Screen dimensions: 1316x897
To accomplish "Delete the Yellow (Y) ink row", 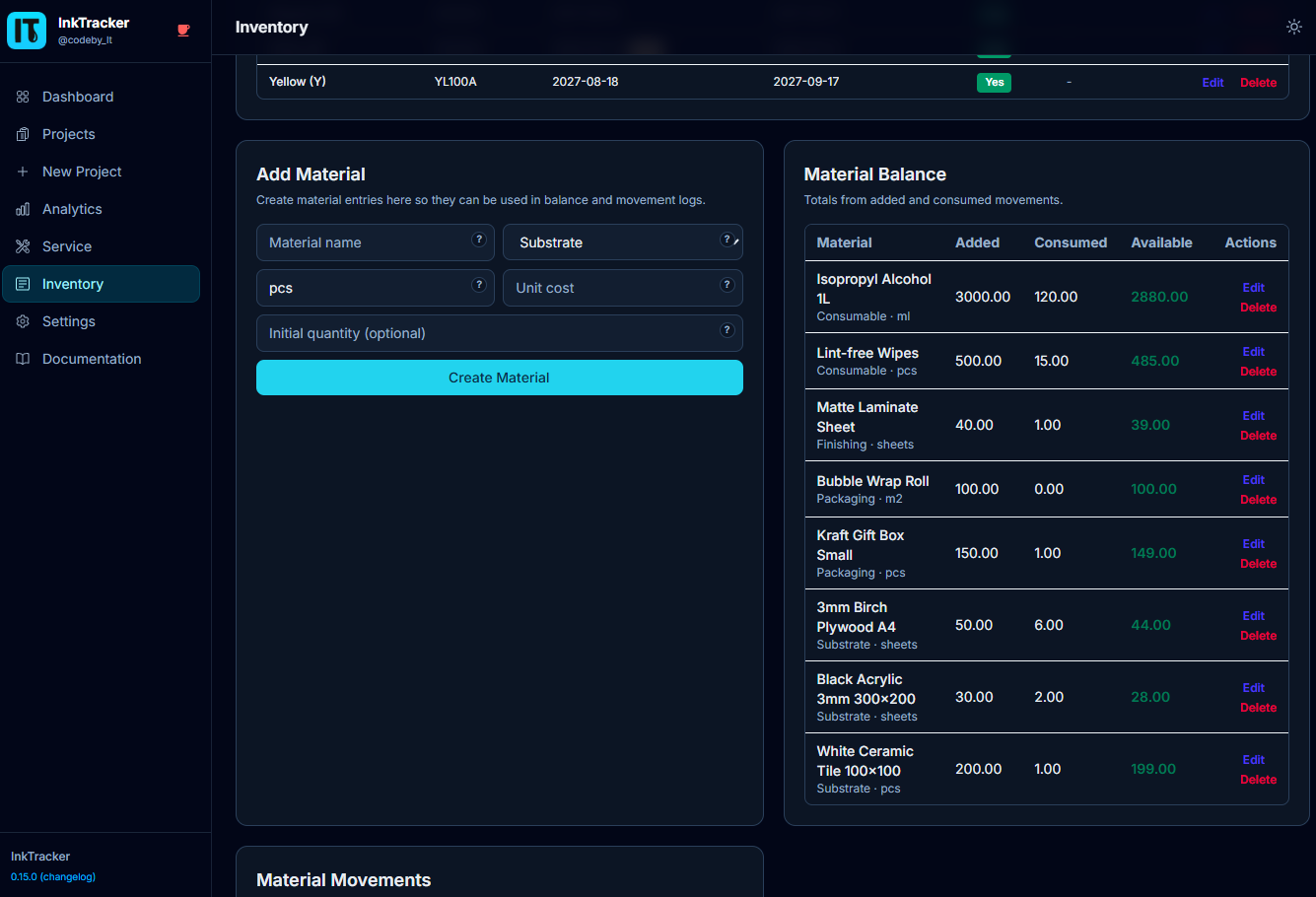I will [1259, 83].
